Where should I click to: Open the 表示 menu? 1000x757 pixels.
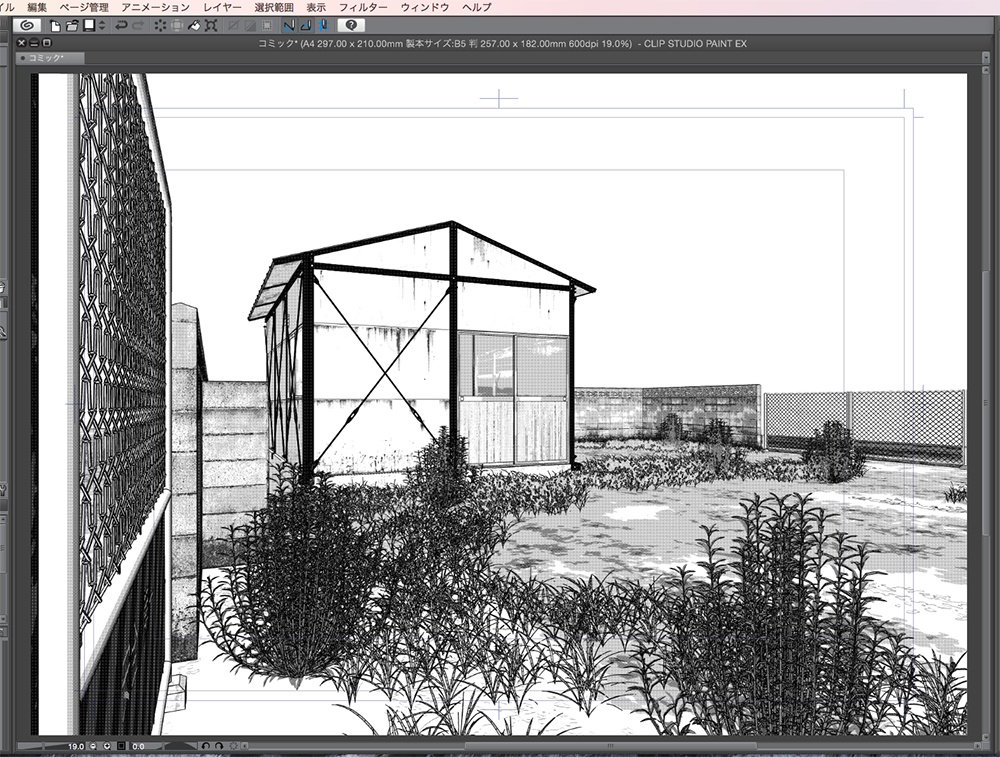(x=316, y=7)
